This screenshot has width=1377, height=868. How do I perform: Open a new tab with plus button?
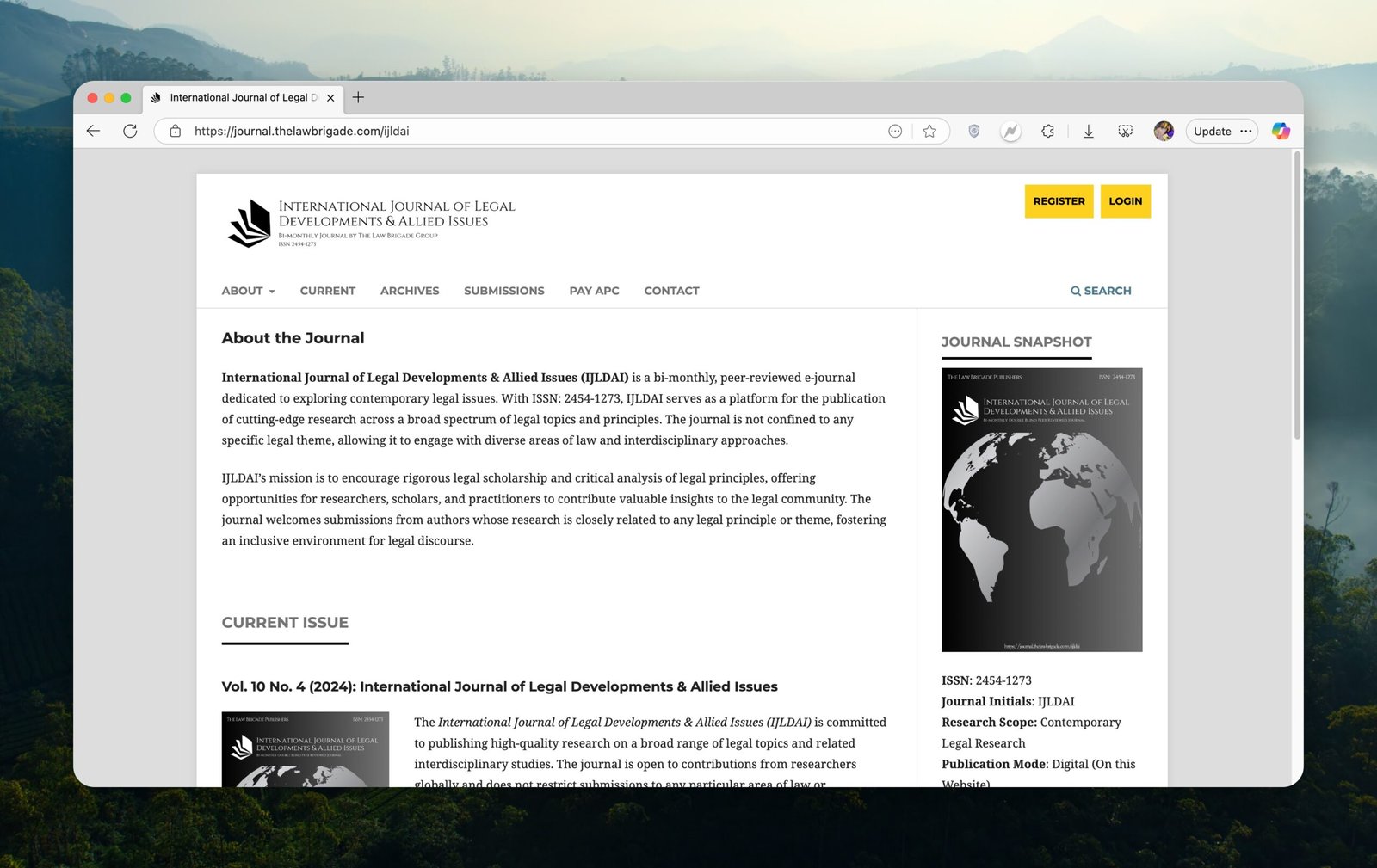(358, 97)
